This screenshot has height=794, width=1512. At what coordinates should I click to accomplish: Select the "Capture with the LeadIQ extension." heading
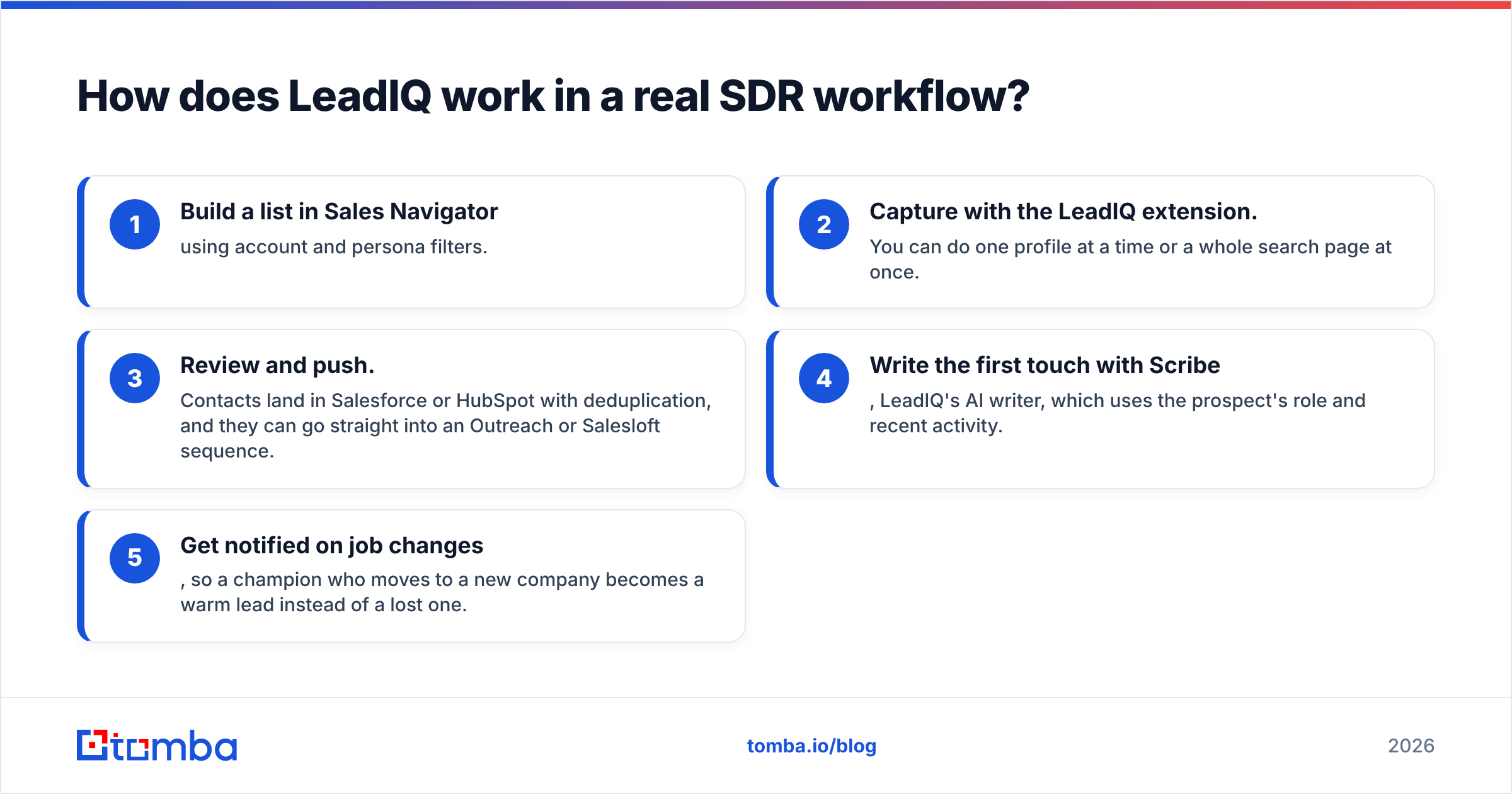pos(1063,212)
